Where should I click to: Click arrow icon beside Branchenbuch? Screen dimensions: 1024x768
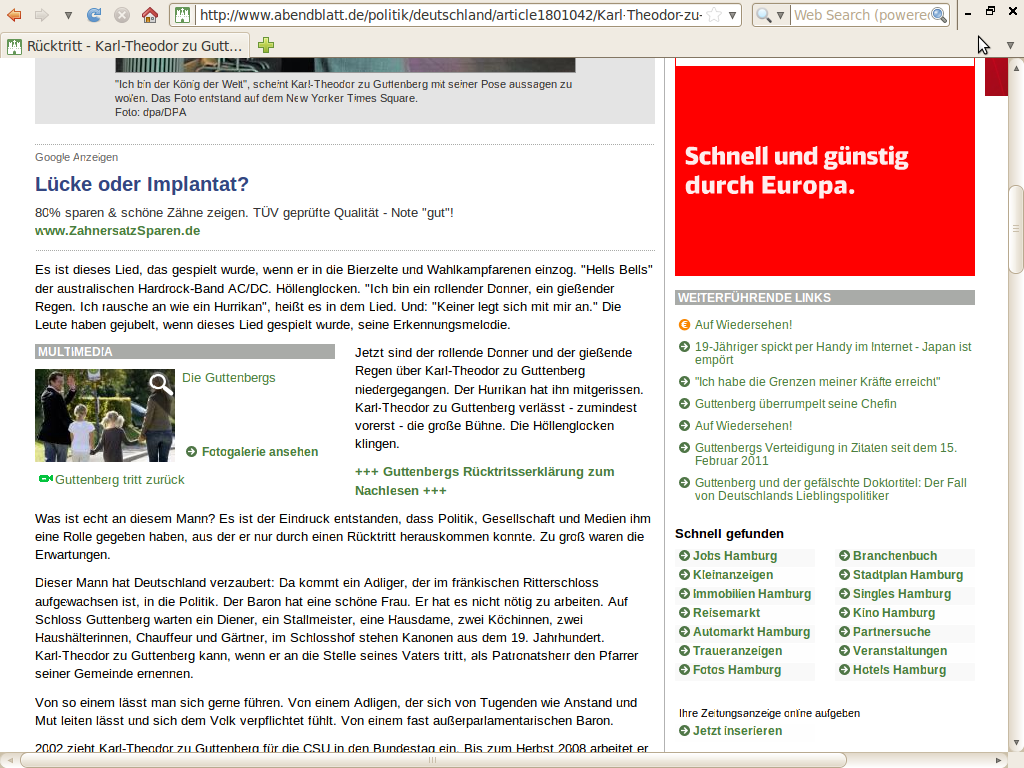[x=844, y=556]
